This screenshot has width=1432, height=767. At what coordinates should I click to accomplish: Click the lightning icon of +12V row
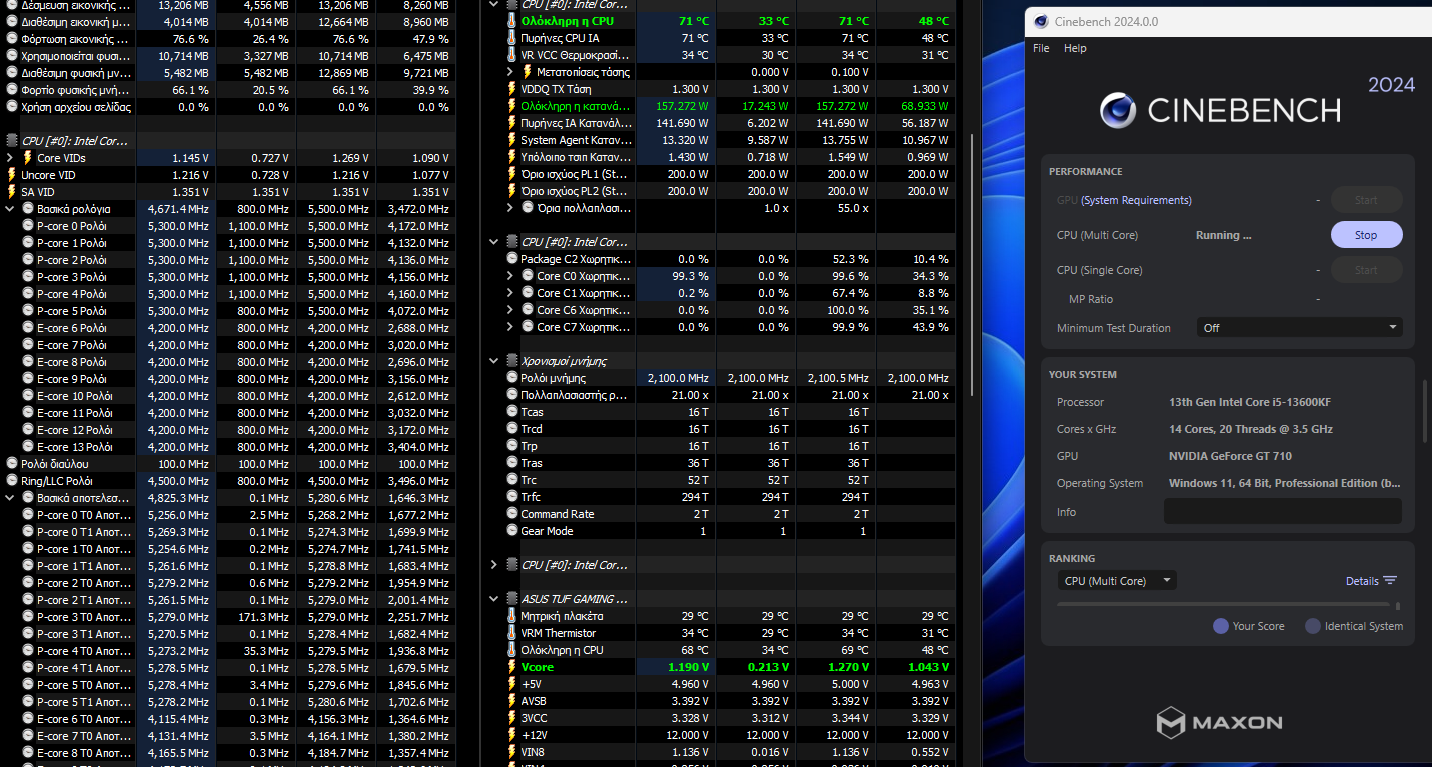(x=512, y=735)
